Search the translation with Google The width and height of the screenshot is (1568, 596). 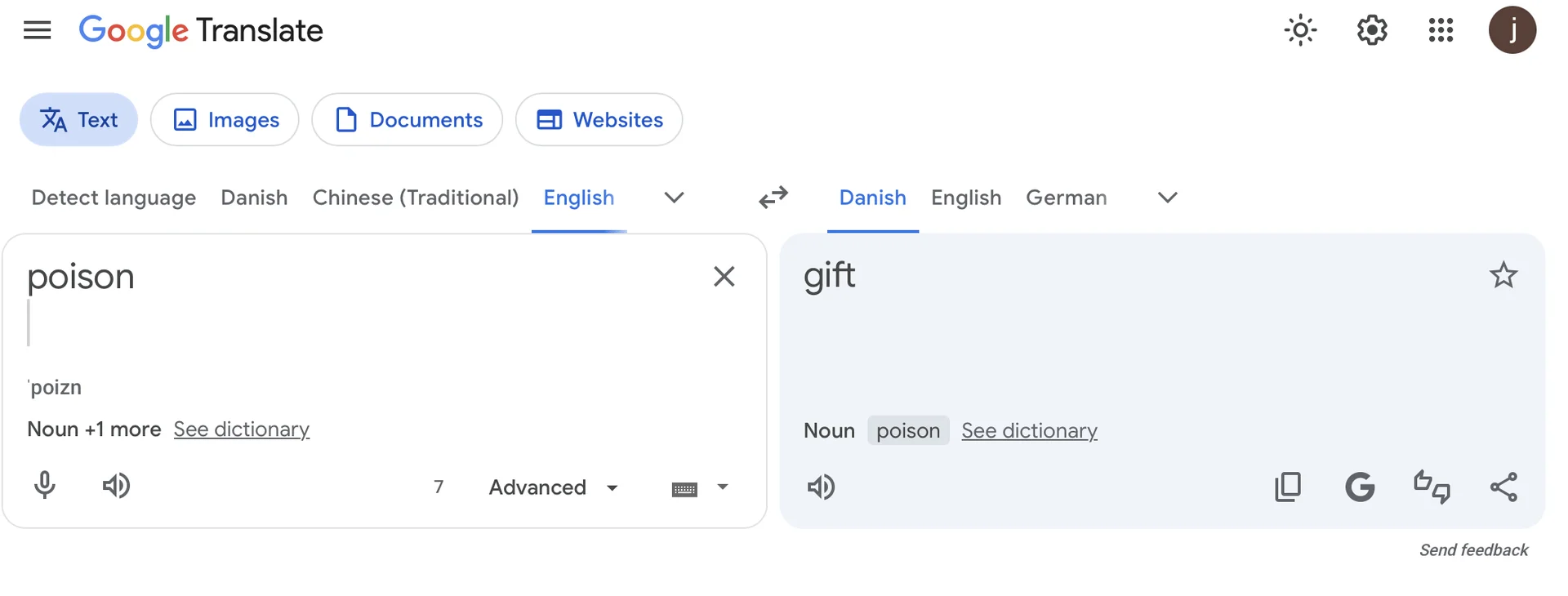coord(1360,487)
